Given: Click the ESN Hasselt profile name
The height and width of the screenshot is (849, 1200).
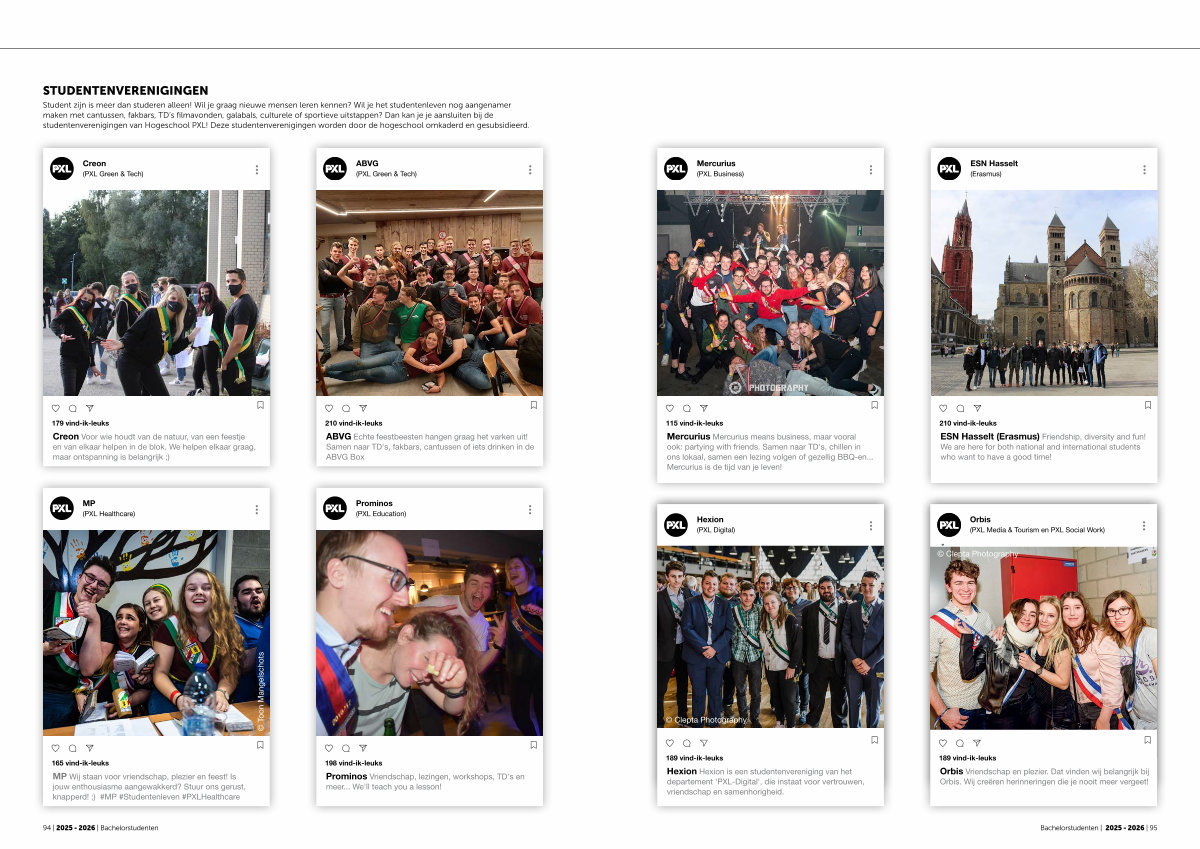Looking at the screenshot, I should 993,163.
